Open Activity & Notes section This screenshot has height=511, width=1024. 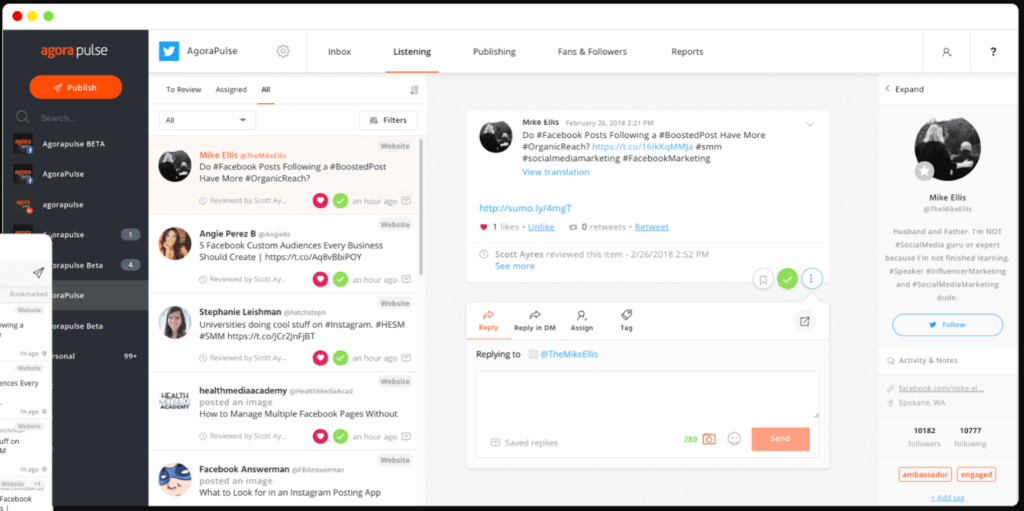(x=923, y=361)
